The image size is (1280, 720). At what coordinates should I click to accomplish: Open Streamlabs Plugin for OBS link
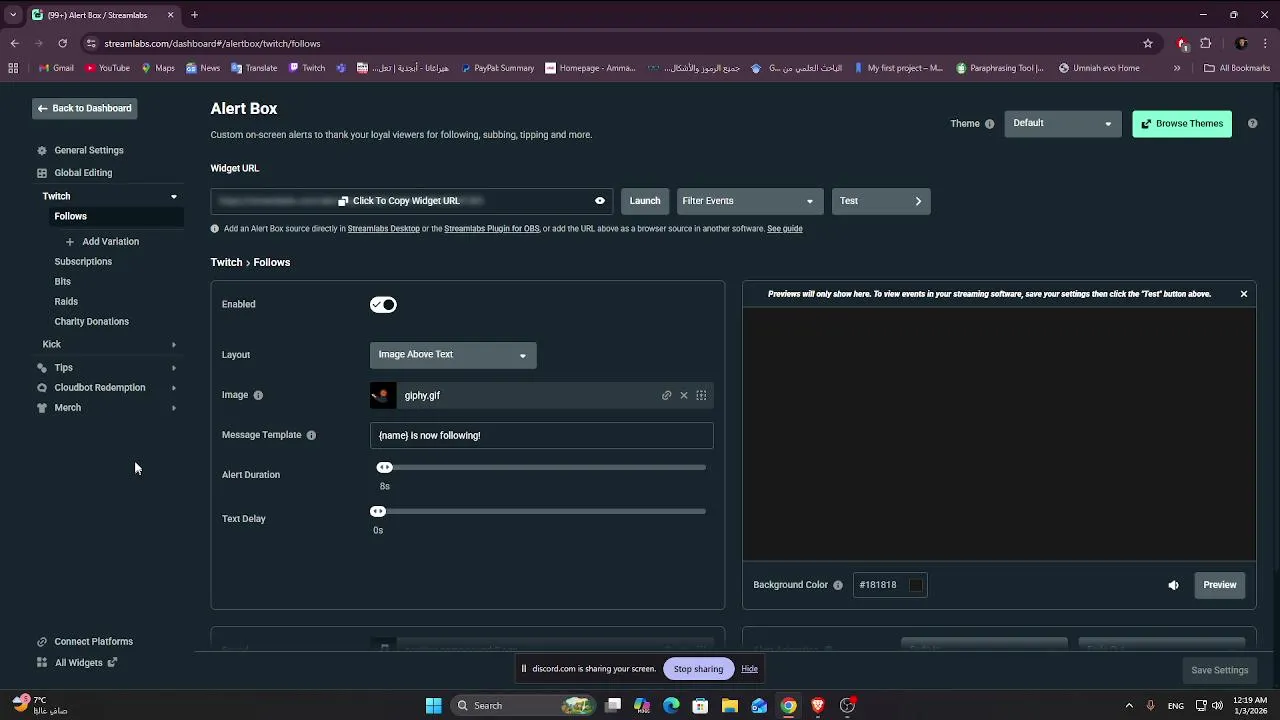coord(491,229)
